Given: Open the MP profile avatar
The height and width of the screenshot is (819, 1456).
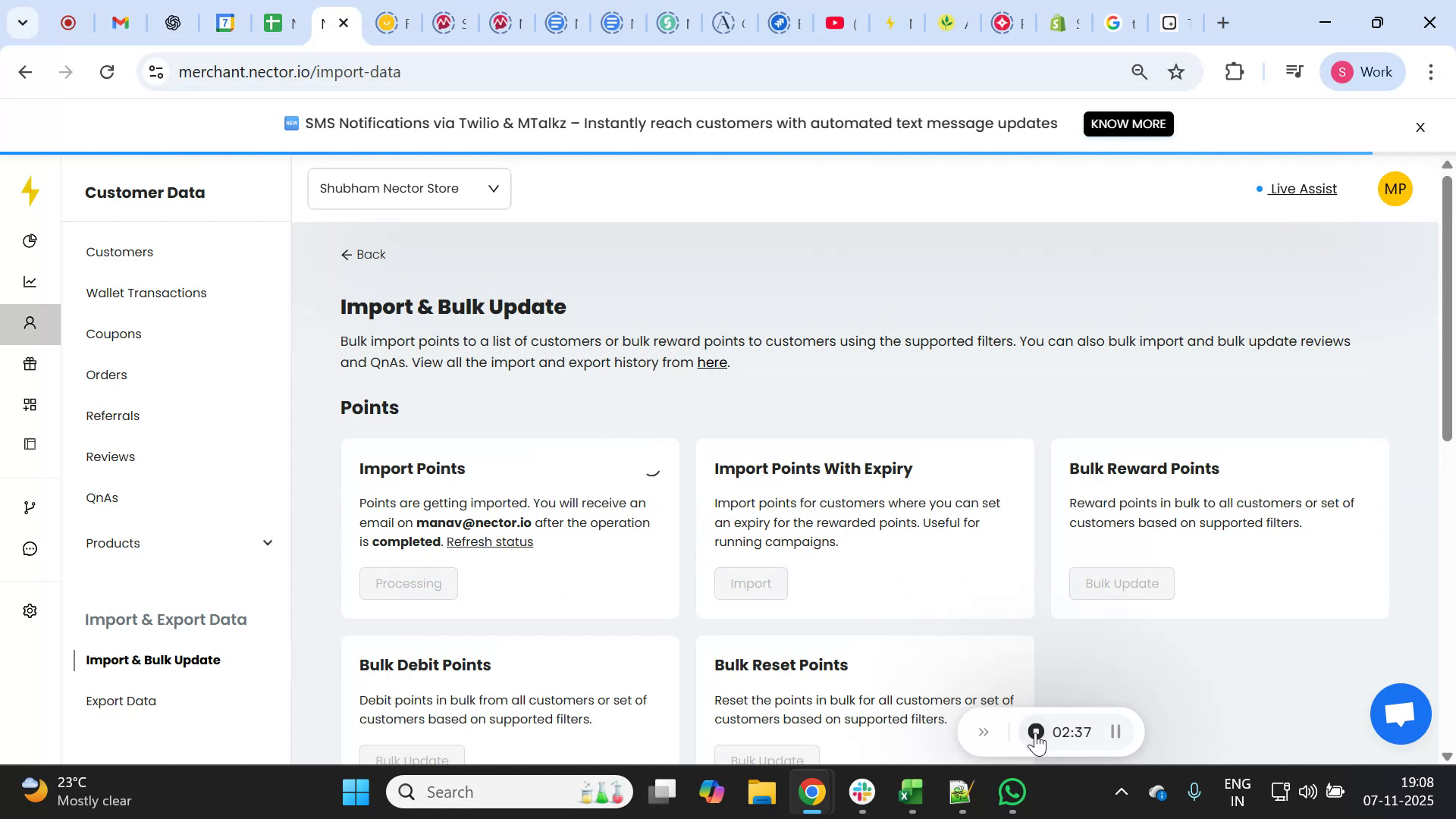Looking at the screenshot, I should click(1395, 188).
